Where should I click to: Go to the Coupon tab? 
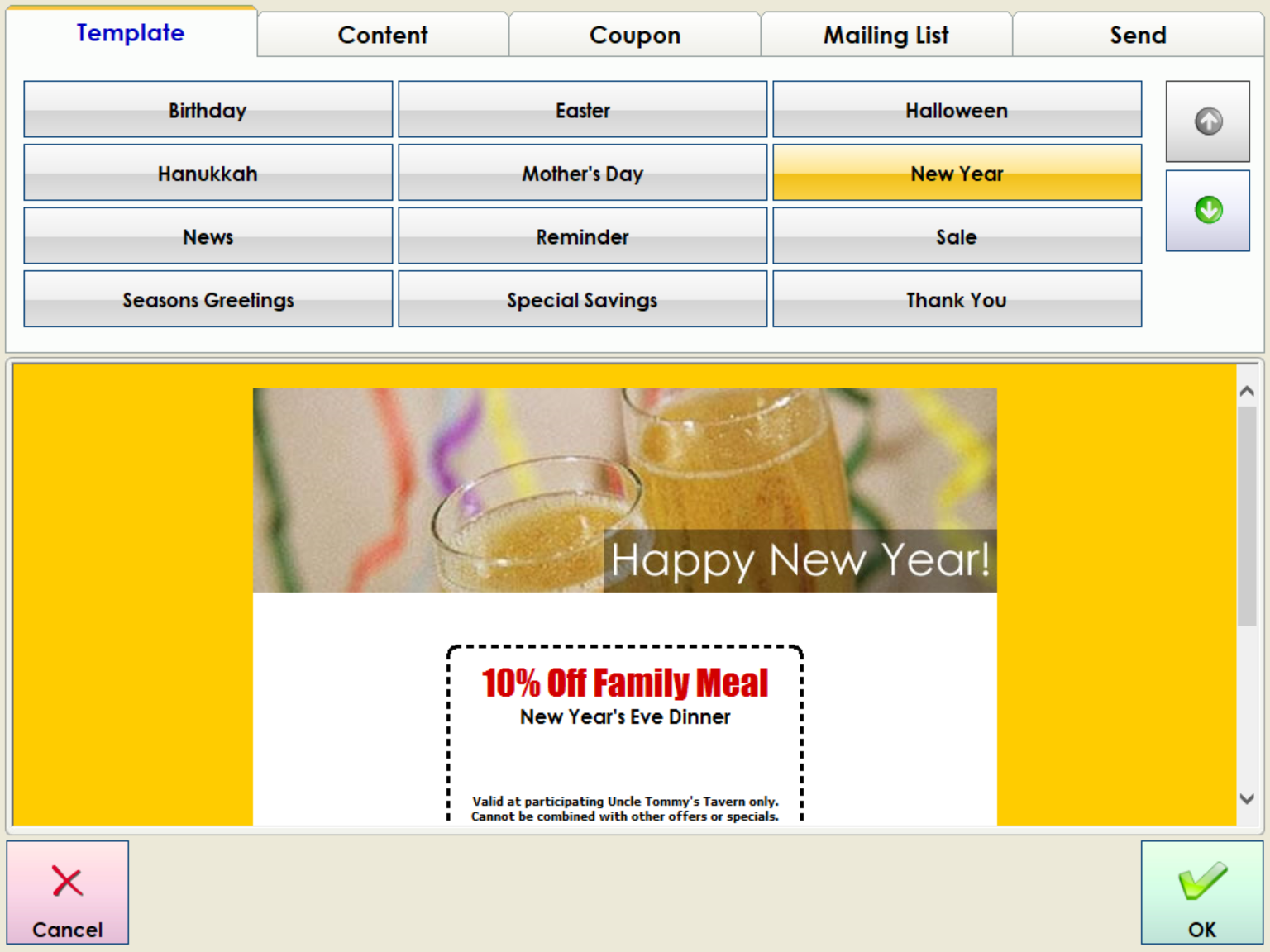(634, 35)
